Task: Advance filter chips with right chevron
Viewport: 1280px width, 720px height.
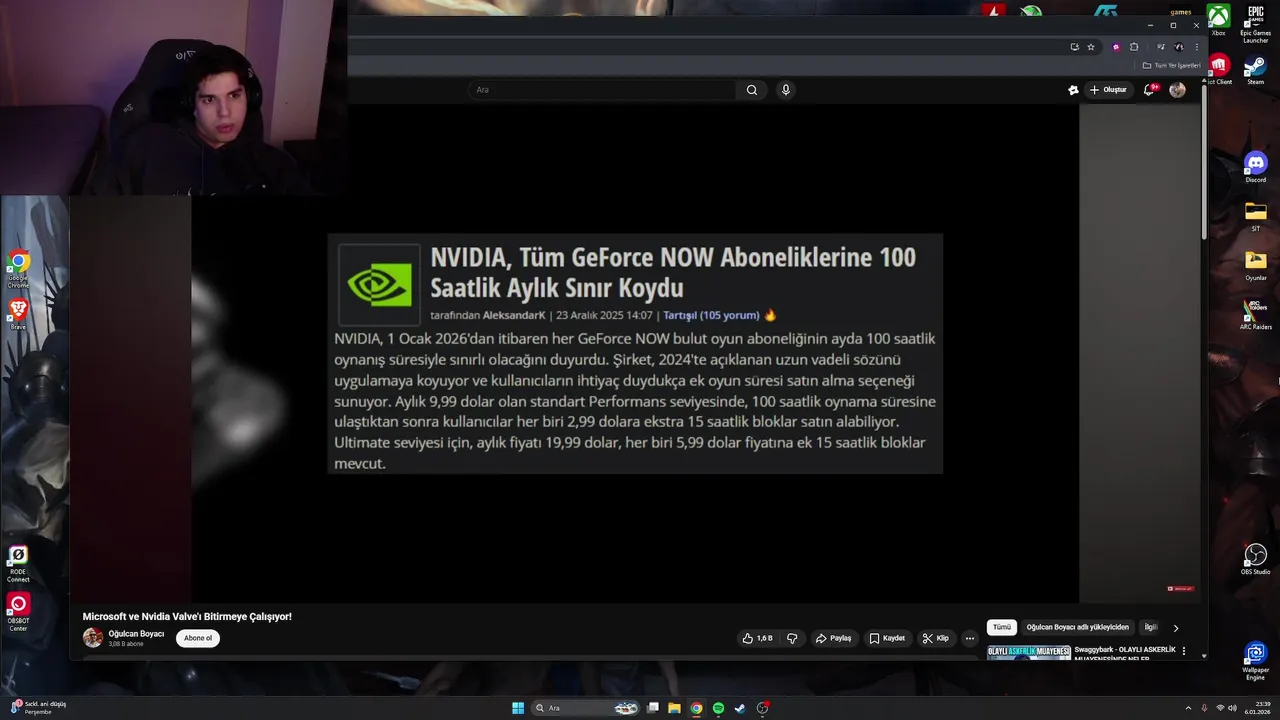Action: click(x=1176, y=628)
